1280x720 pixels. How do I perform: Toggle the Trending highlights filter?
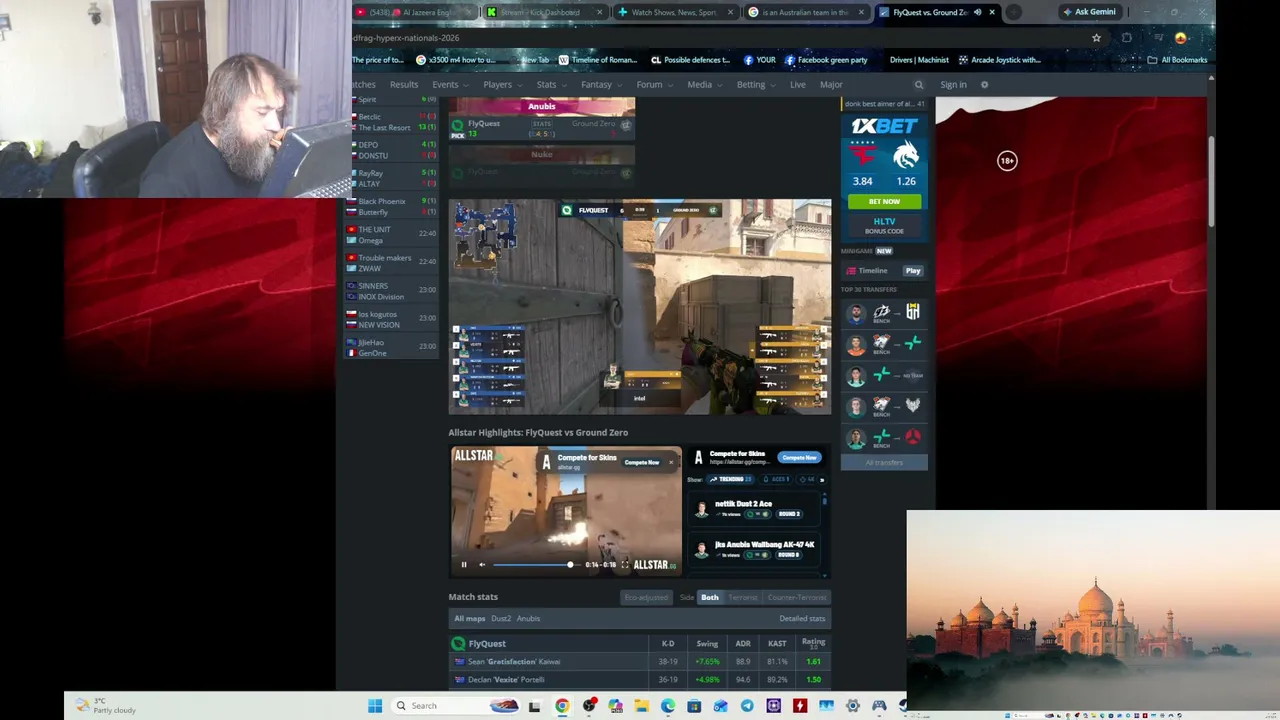pos(731,480)
